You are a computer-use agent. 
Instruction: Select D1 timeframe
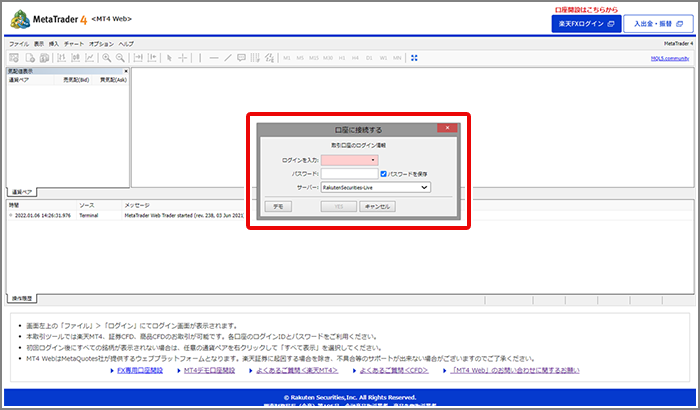click(x=369, y=58)
